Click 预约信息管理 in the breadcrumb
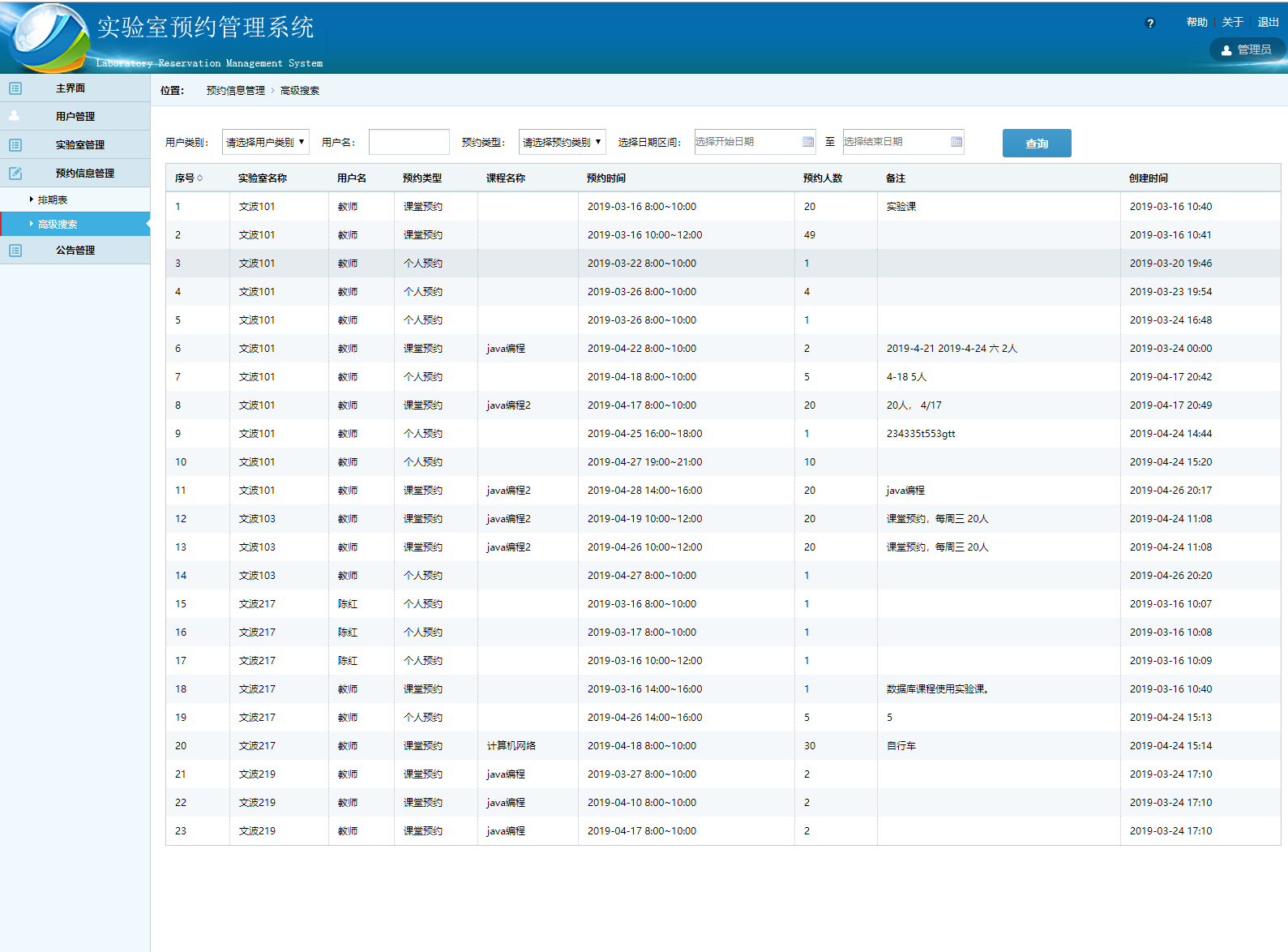Image resolution: width=1288 pixels, height=952 pixels. coord(235,91)
